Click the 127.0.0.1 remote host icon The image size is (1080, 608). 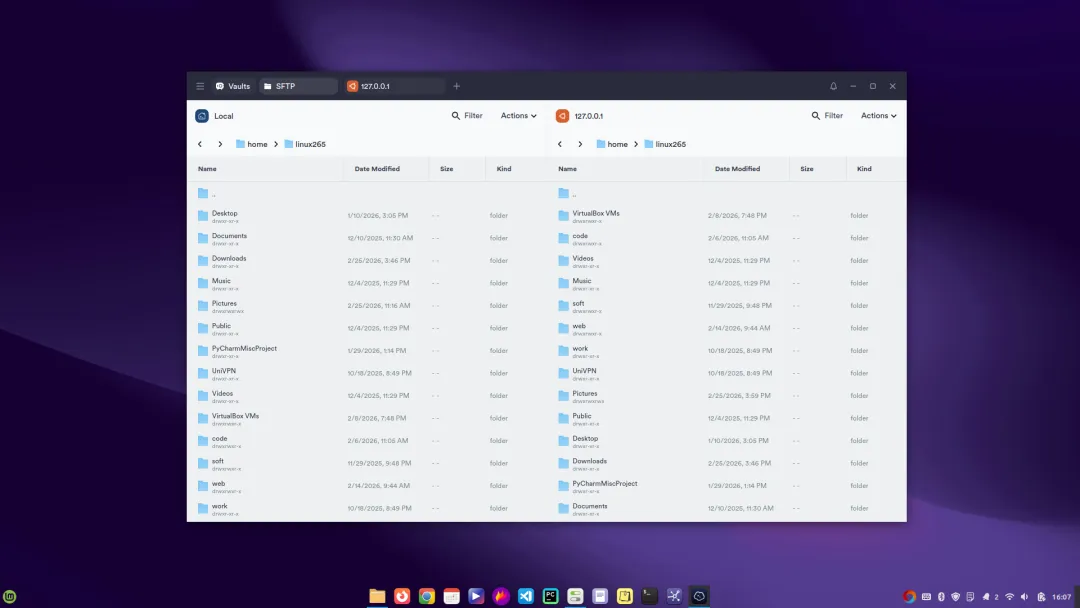click(563, 116)
